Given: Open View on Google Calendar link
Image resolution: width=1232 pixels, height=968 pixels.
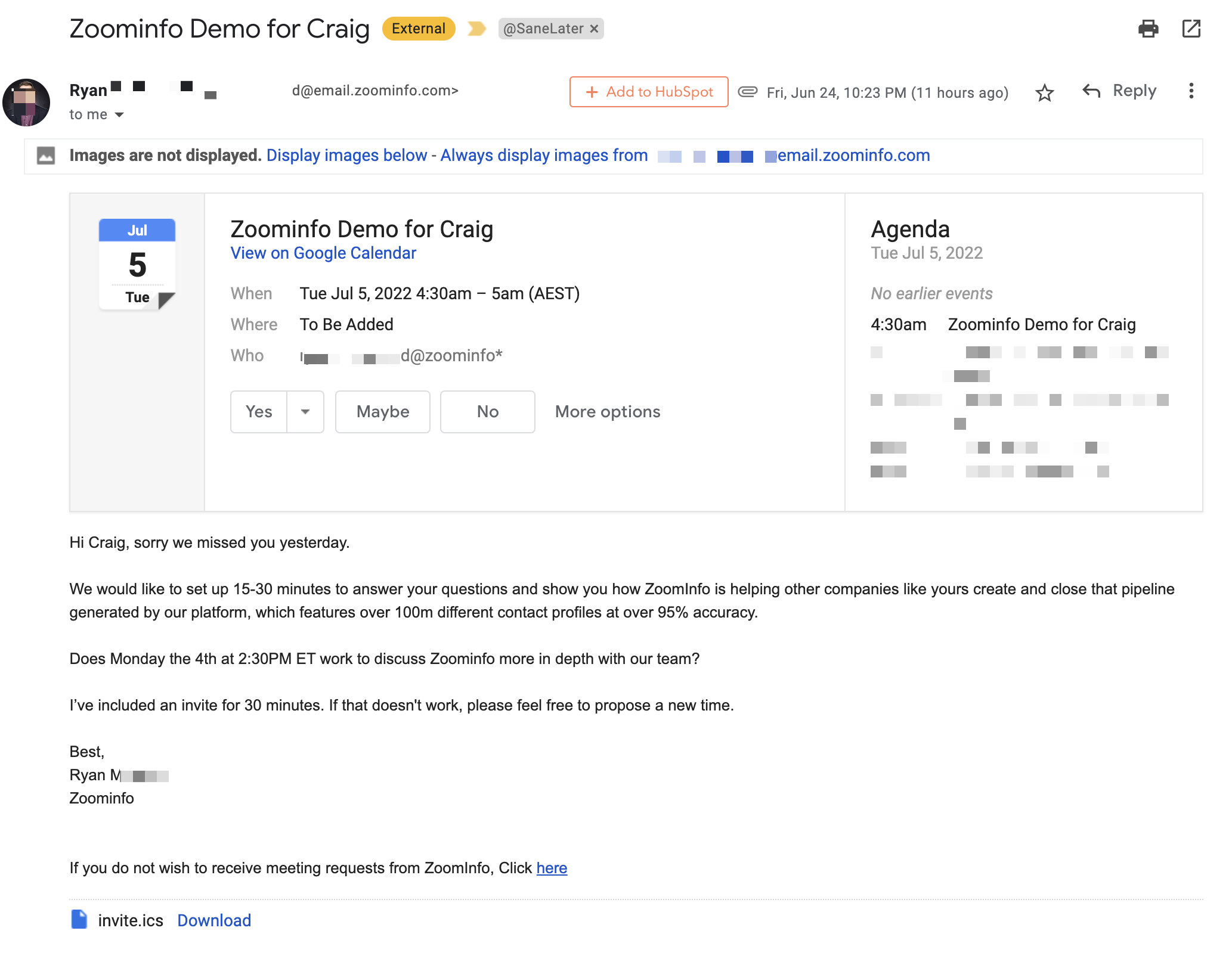Looking at the screenshot, I should [x=323, y=253].
